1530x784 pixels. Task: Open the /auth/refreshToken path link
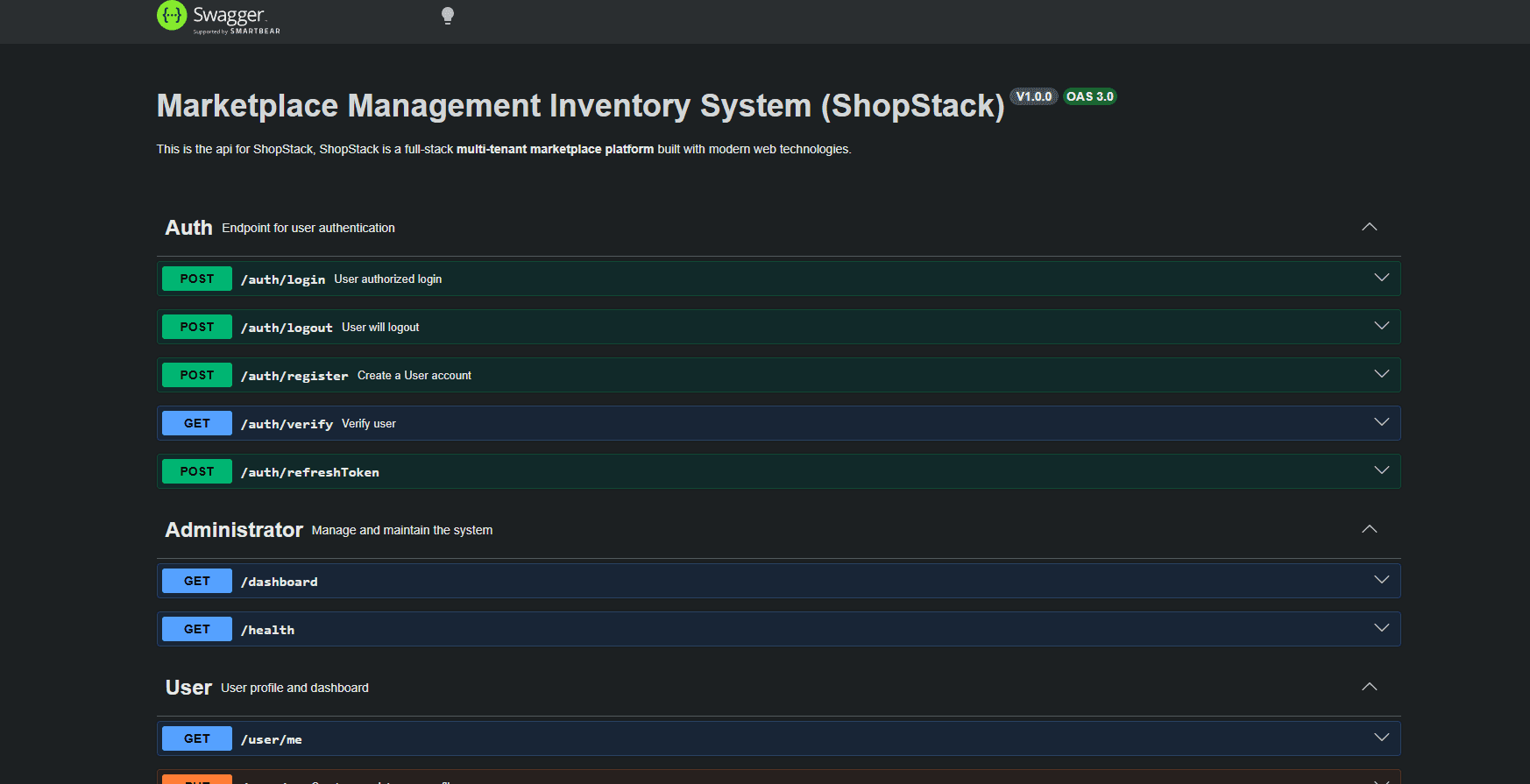click(310, 472)
